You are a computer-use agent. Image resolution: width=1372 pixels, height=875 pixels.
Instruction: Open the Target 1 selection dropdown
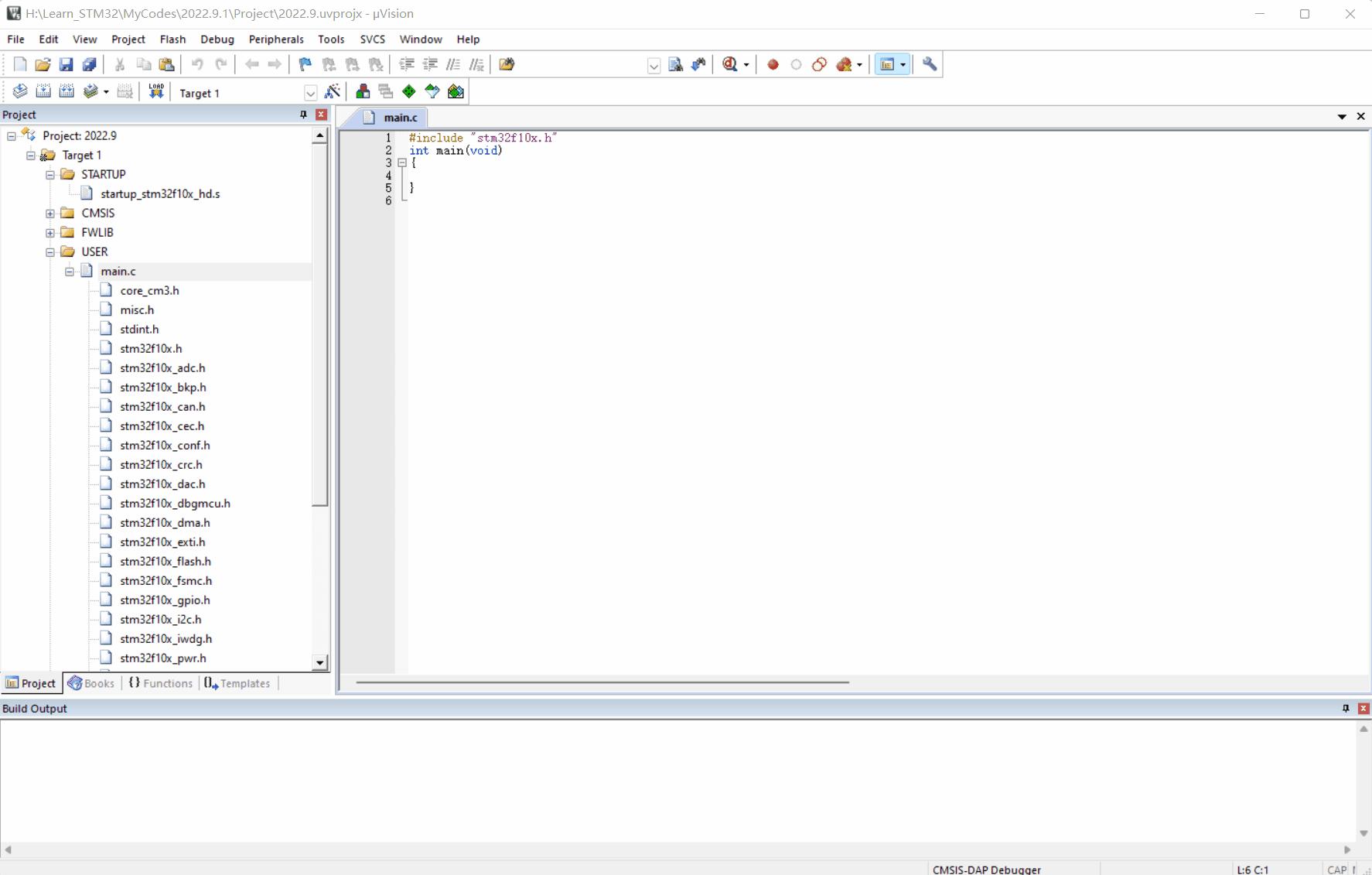(310, 93)
